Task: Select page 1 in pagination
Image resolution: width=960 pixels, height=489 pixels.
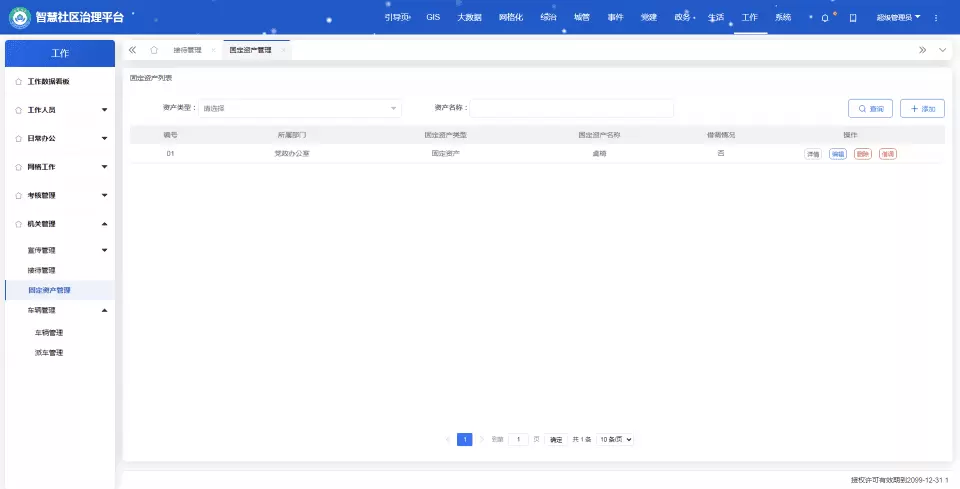Action: 465,439
